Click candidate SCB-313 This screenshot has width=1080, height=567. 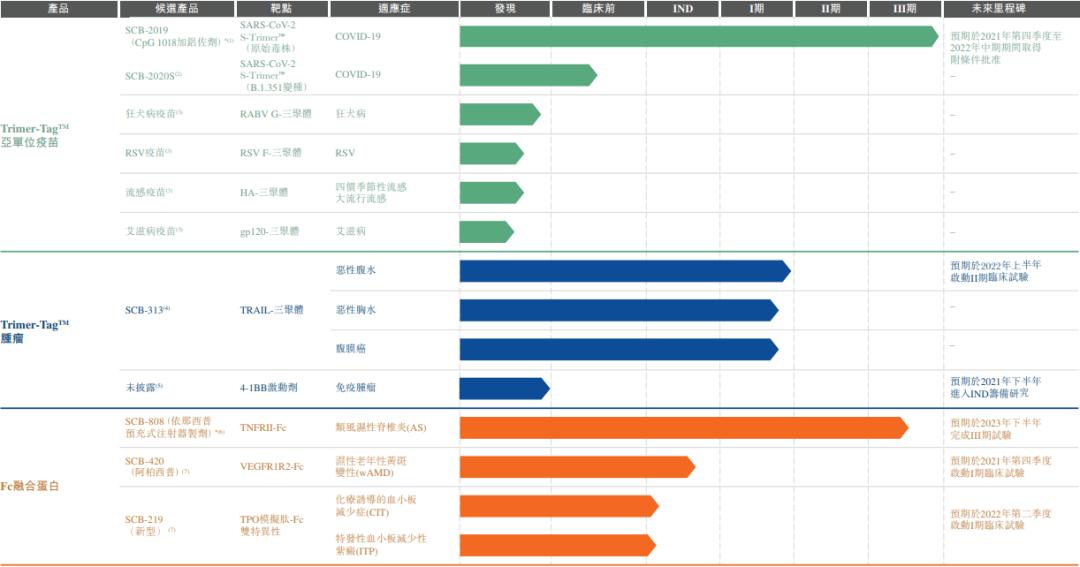(x=147, y=310)
